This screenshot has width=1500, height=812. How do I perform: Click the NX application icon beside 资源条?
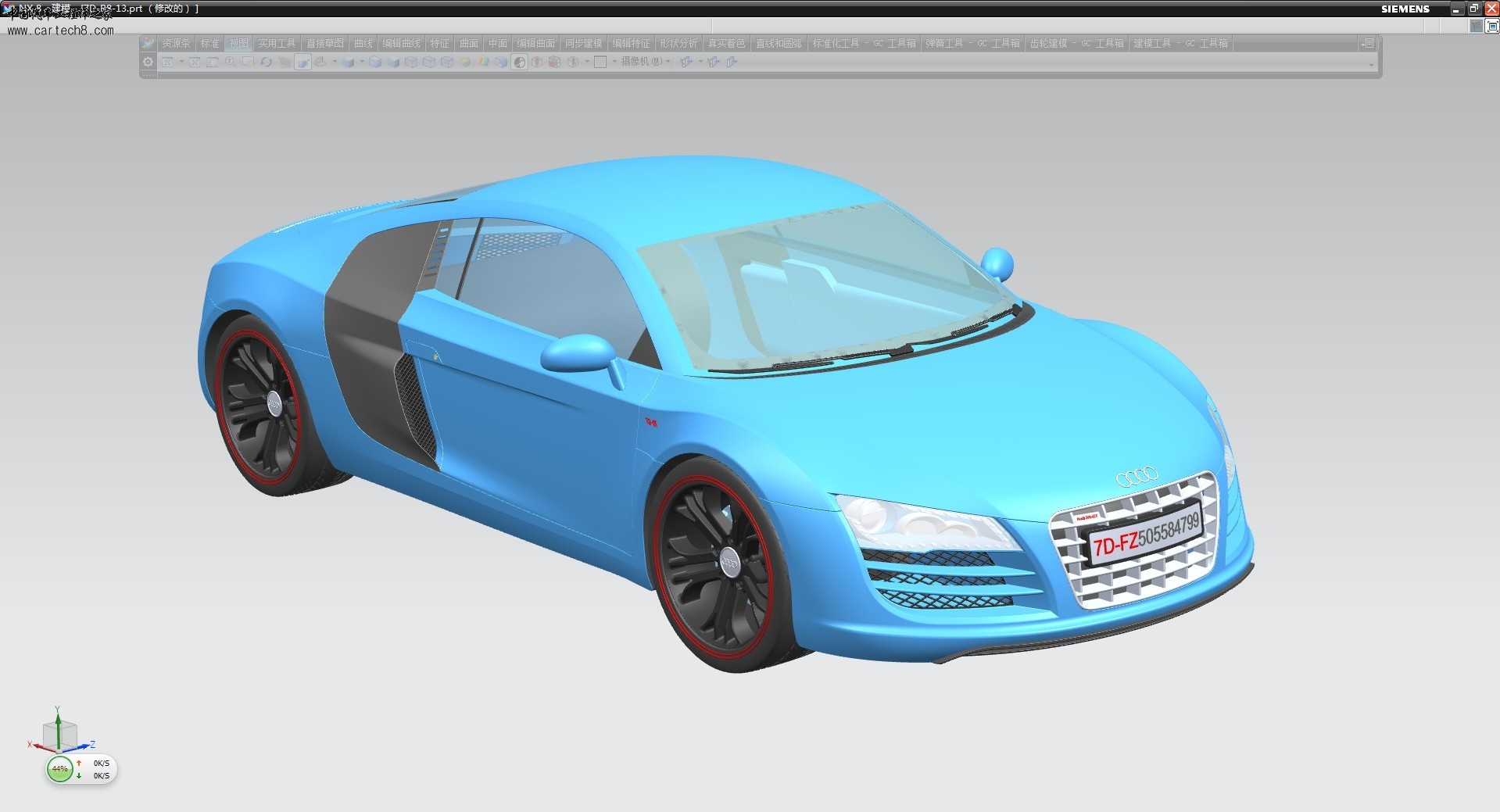[148, 43]
